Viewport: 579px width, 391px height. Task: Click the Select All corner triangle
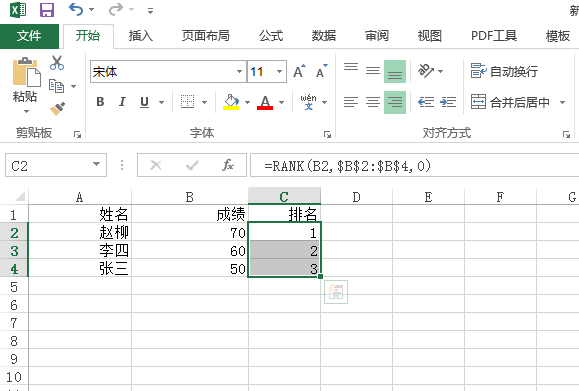coord(19,196)
